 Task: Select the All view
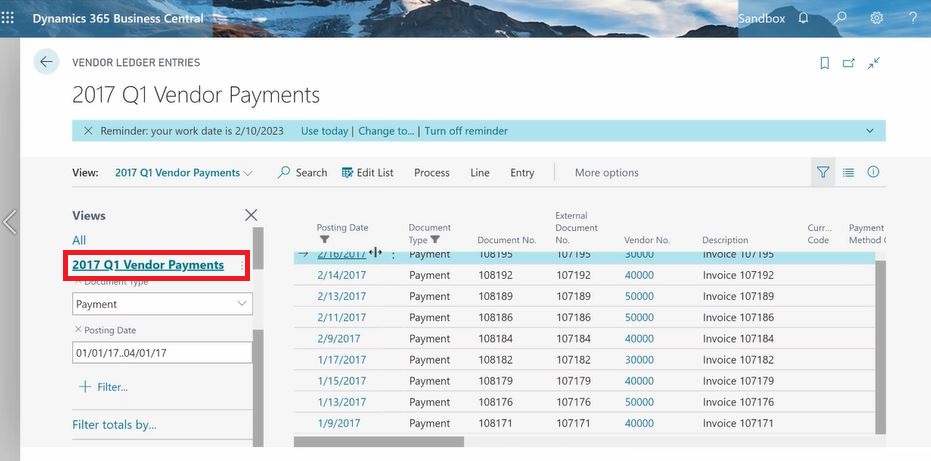coord(79,240)
